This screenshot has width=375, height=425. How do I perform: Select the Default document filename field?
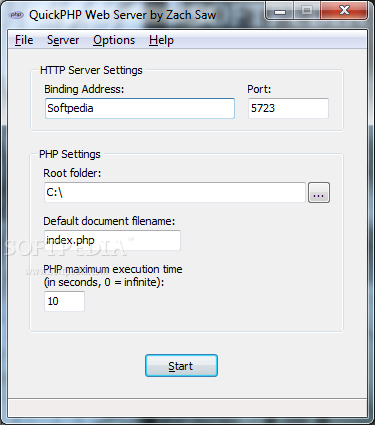[x=112, y=240]
